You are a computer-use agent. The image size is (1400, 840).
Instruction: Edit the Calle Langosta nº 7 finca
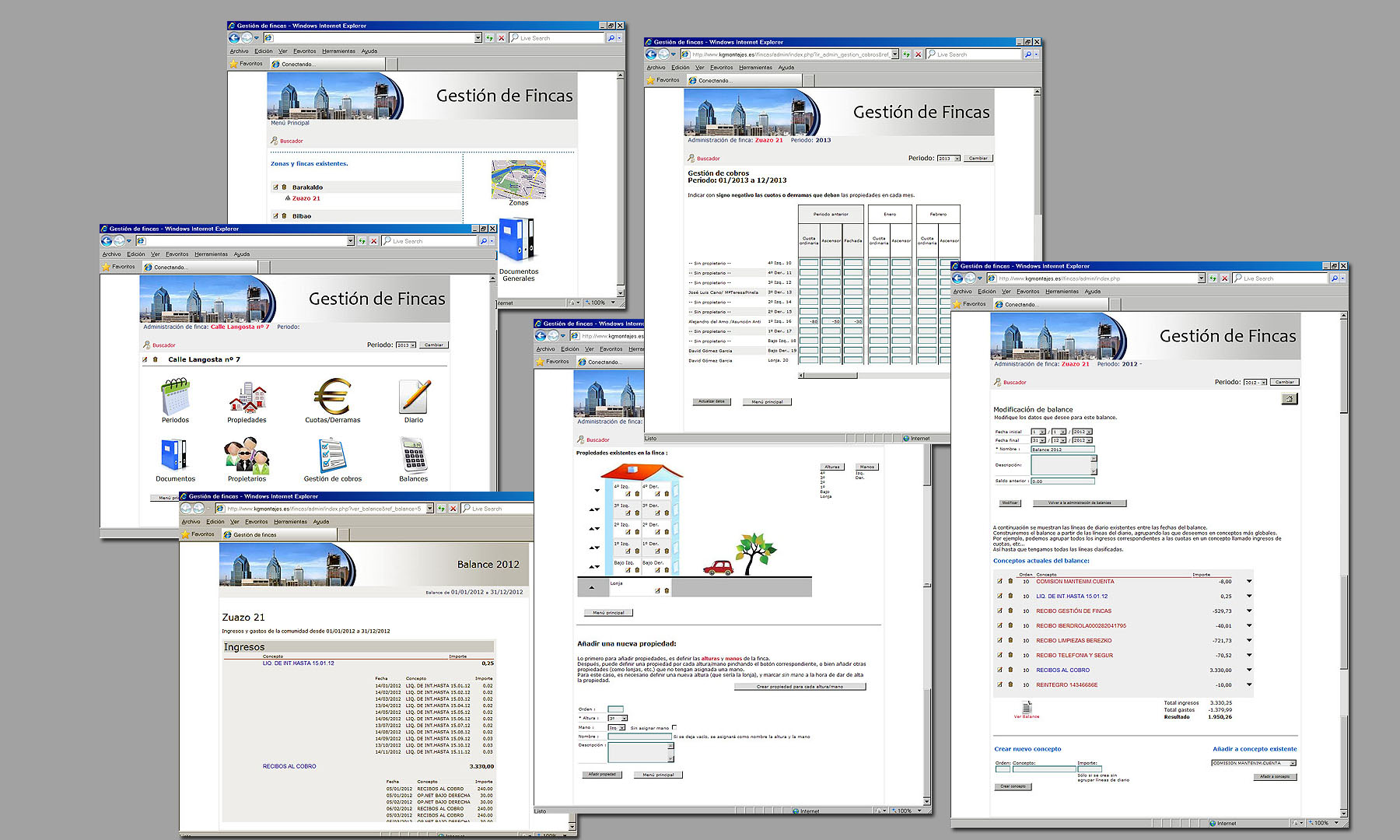[145, 359]
